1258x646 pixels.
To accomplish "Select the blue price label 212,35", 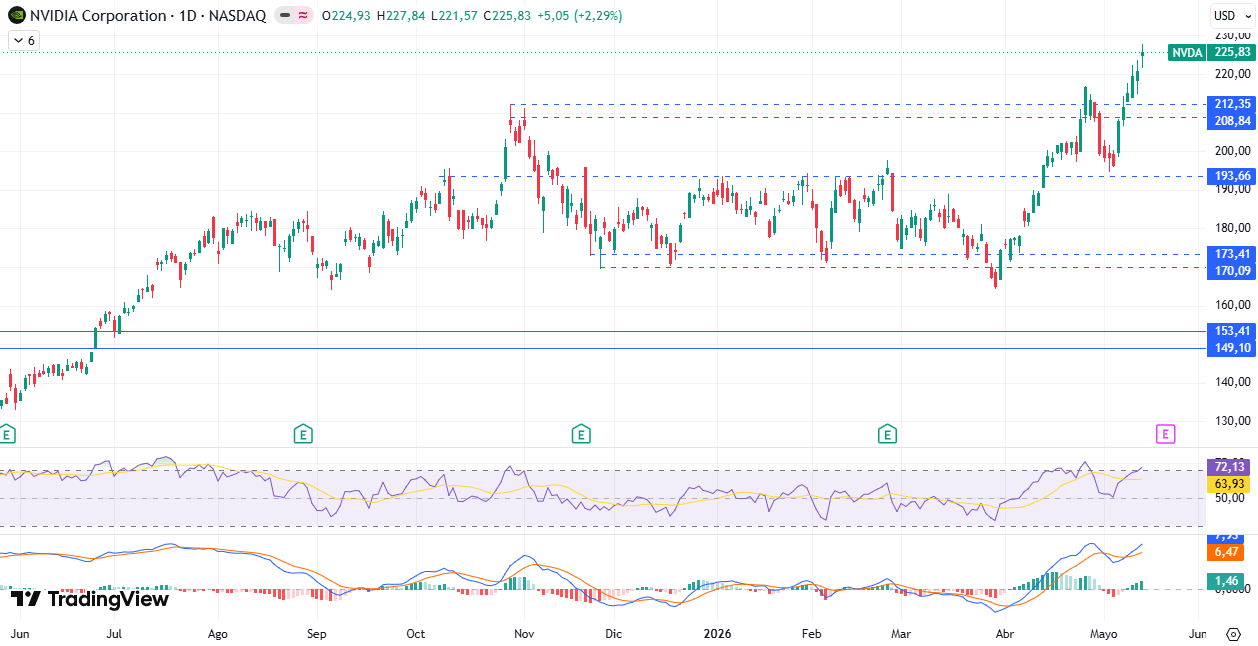I will pos(1232,104).
